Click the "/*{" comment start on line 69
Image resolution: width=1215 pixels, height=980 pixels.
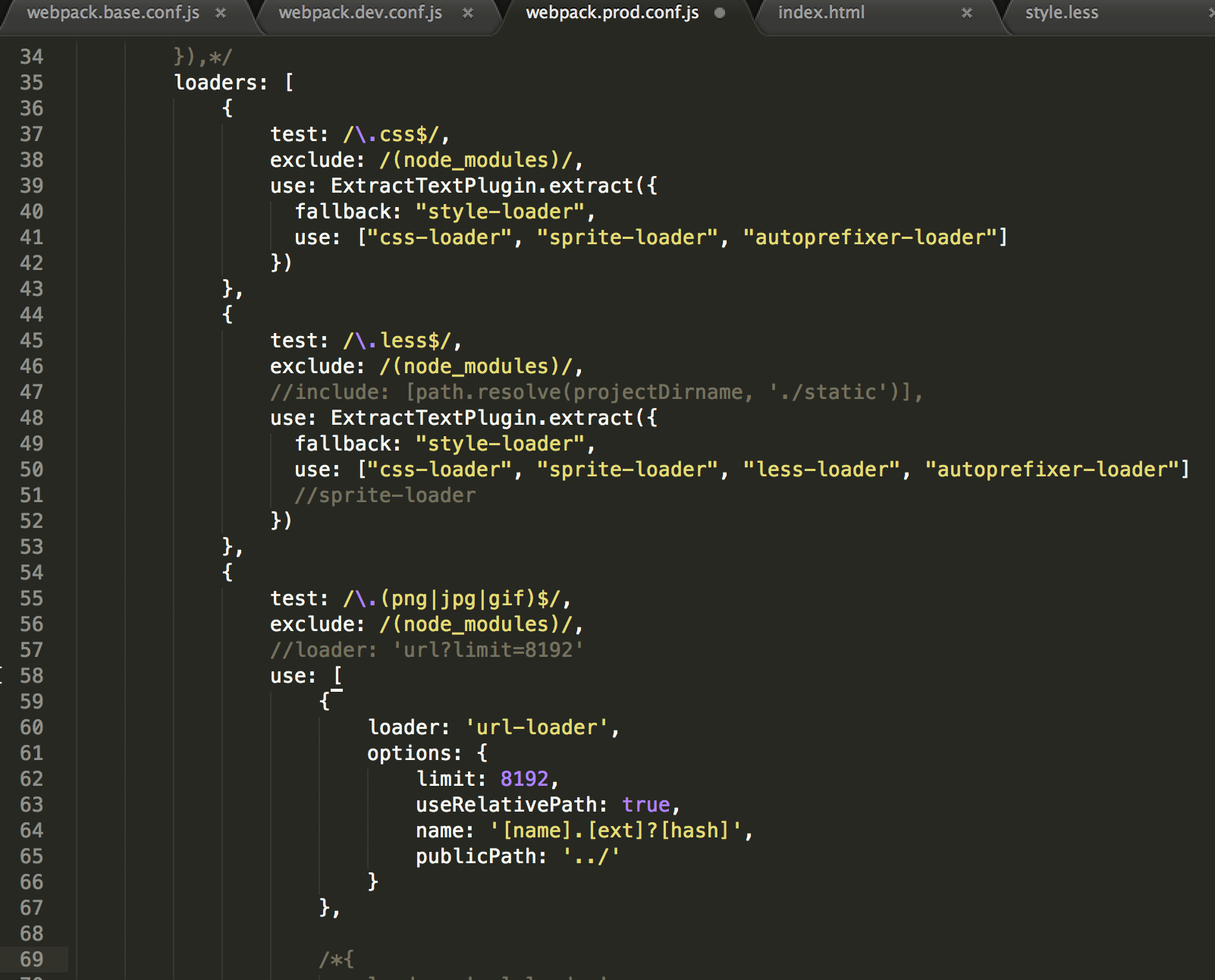(336, 960)
